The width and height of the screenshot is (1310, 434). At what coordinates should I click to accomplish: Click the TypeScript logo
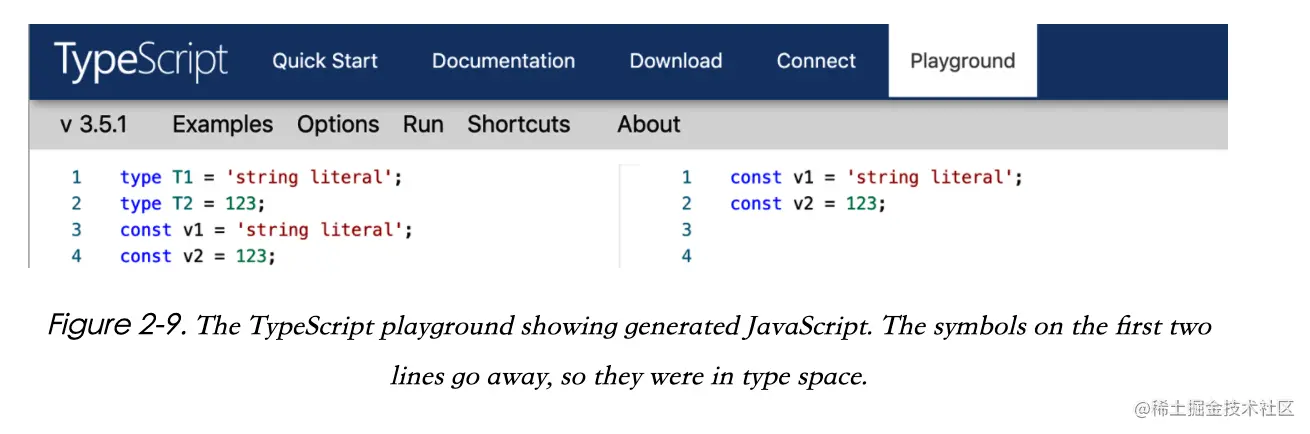(x=141, y=61)
